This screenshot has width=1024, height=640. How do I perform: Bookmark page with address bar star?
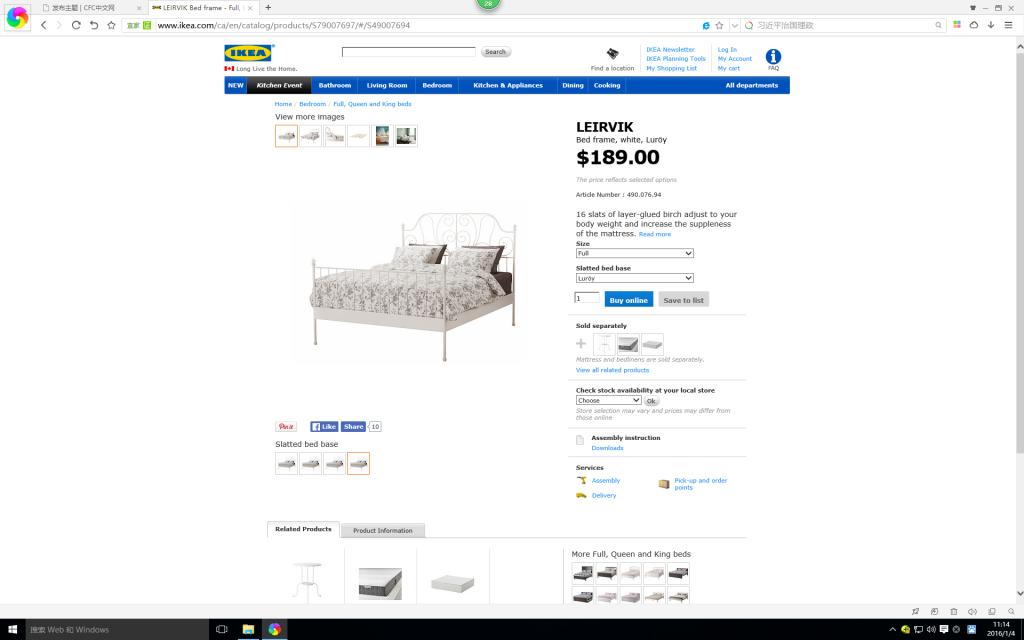719,25
